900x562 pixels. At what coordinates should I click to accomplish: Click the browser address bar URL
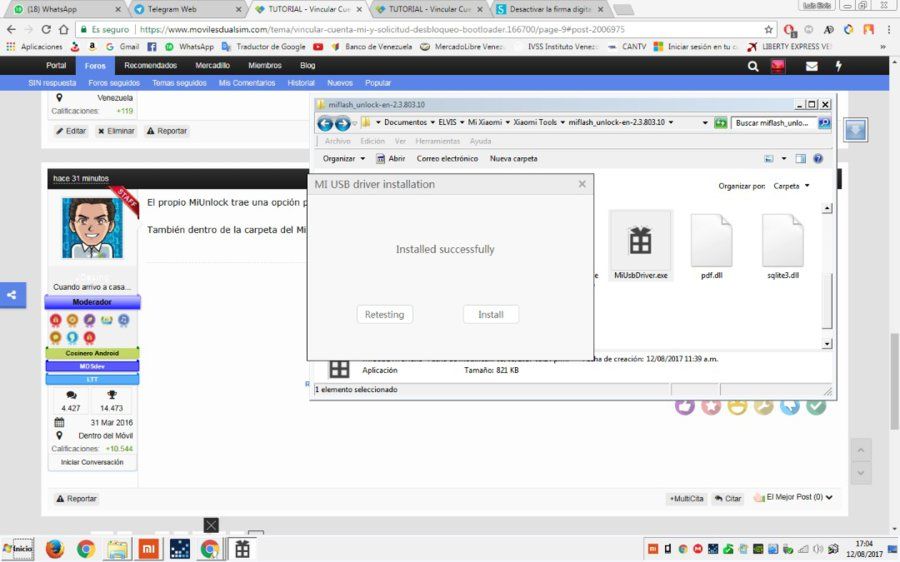(x=382, y=29)
